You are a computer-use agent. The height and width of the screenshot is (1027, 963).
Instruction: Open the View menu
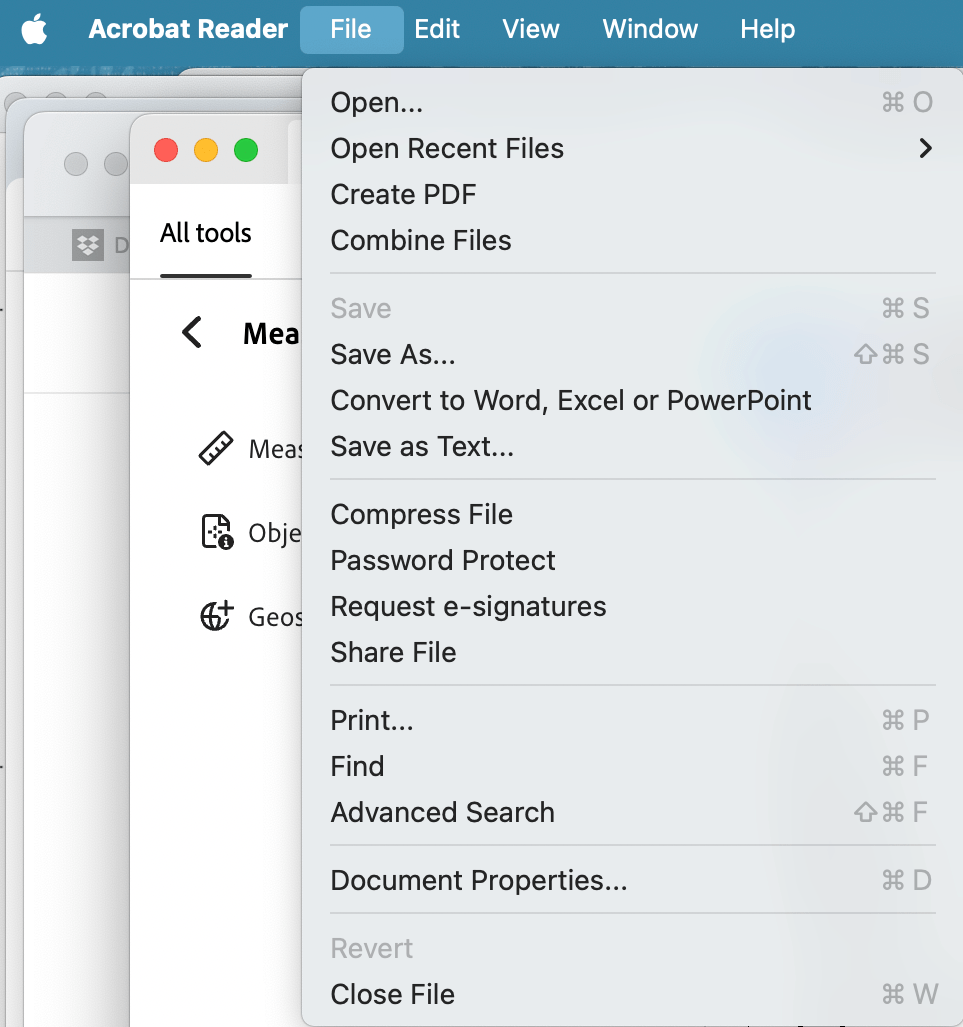tap(531, 29)
